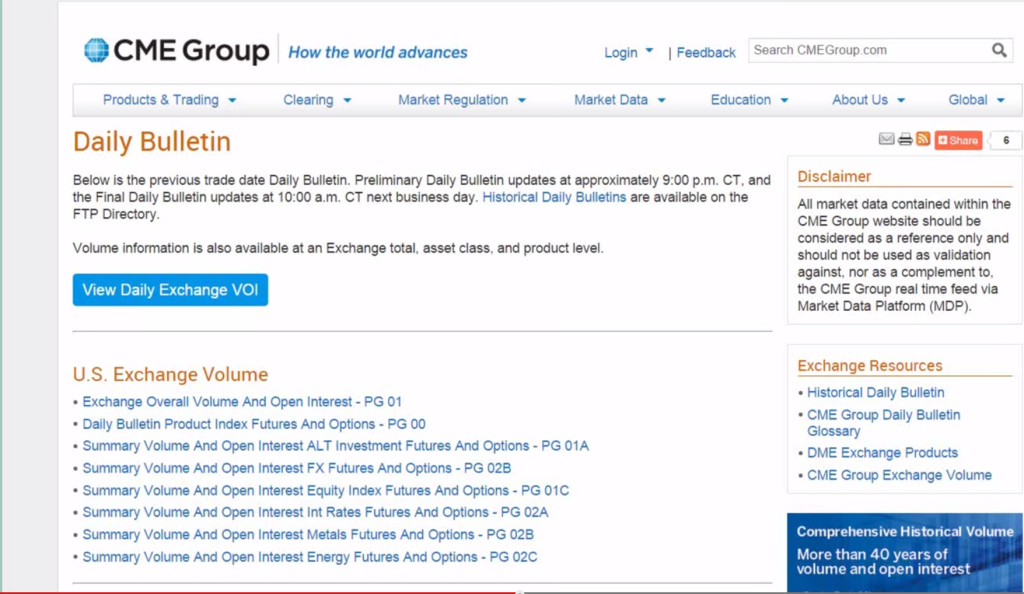
Task: Open the Feedback link
Action: pyautogui.click(x=706, y=52)
